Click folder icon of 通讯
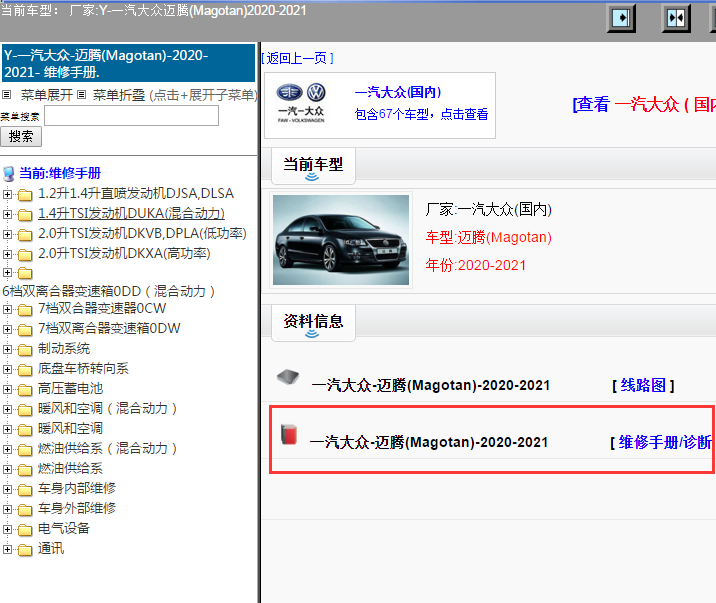The image size is (716, 603). coord(25,550)
